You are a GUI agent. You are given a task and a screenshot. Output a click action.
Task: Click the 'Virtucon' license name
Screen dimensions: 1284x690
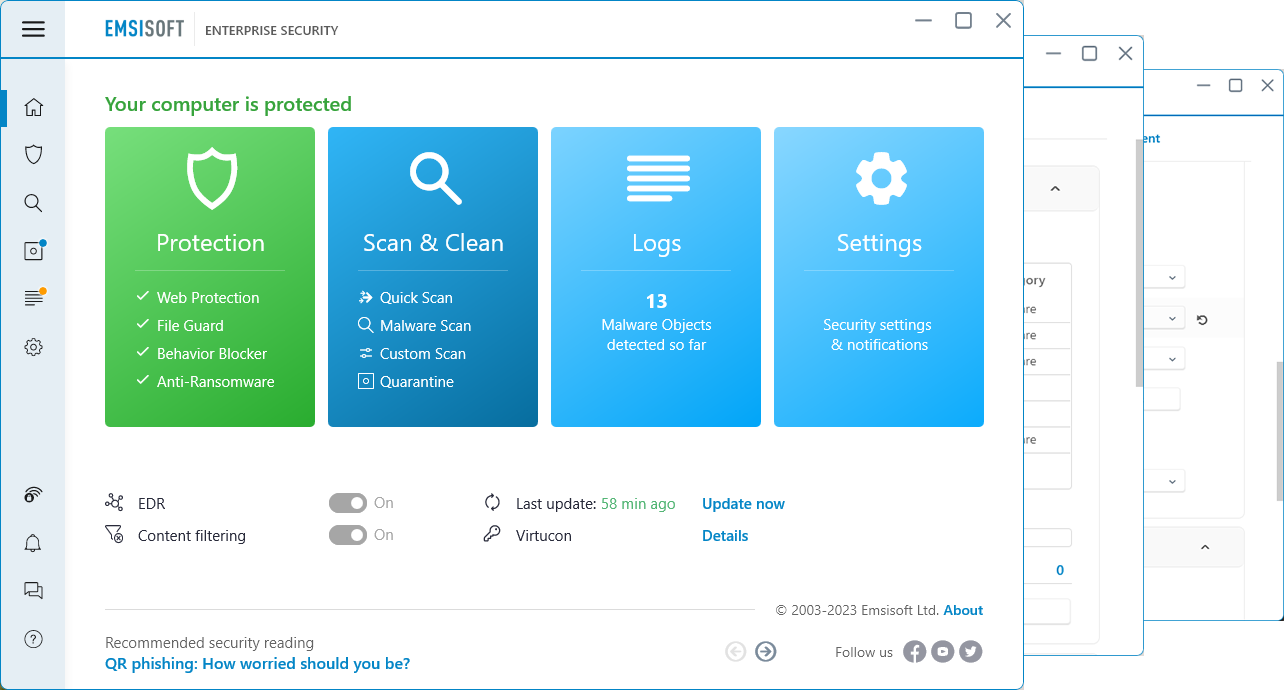[x=544, y=535]
